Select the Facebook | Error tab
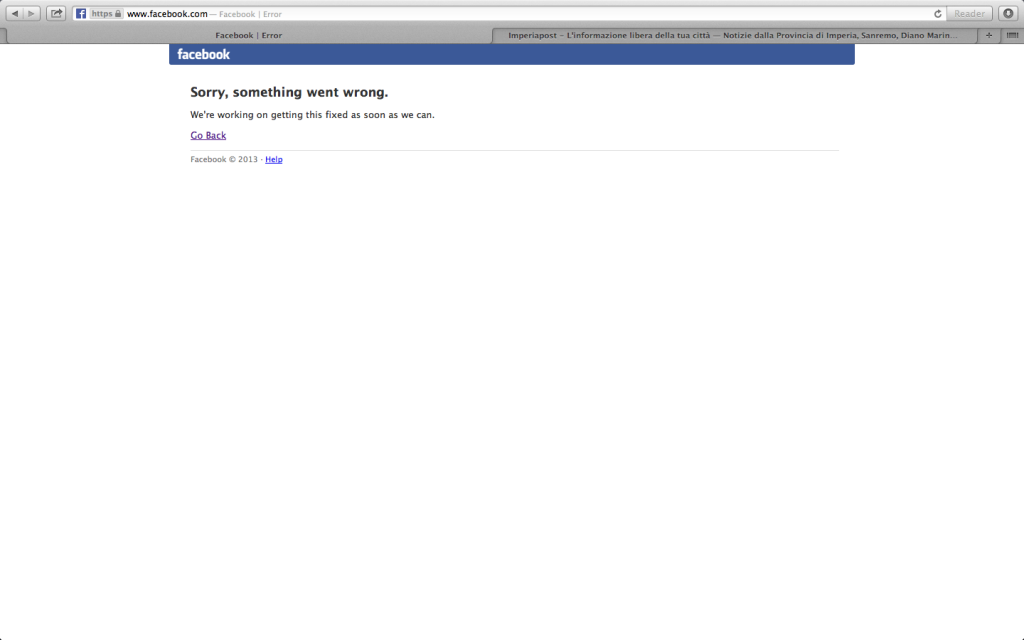Screen dimensions: 1024x640 [x=248, y=35]
